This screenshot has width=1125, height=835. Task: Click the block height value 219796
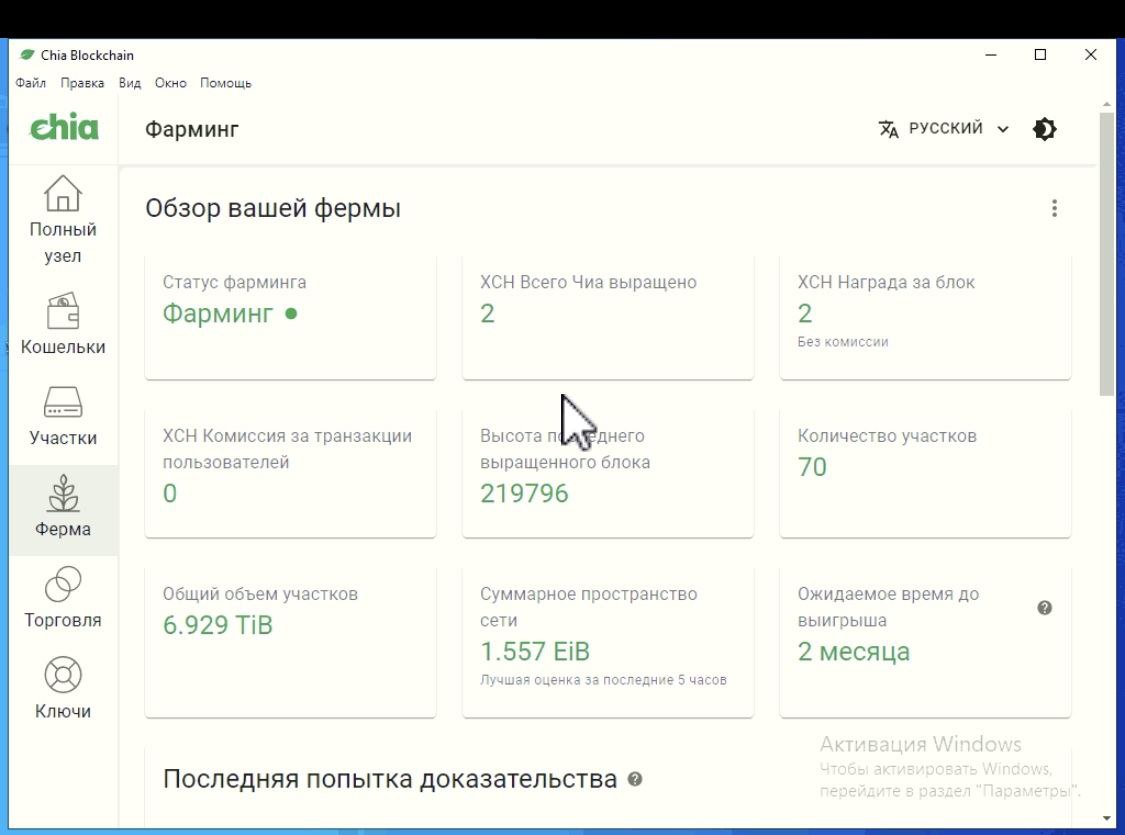(524, 494)
